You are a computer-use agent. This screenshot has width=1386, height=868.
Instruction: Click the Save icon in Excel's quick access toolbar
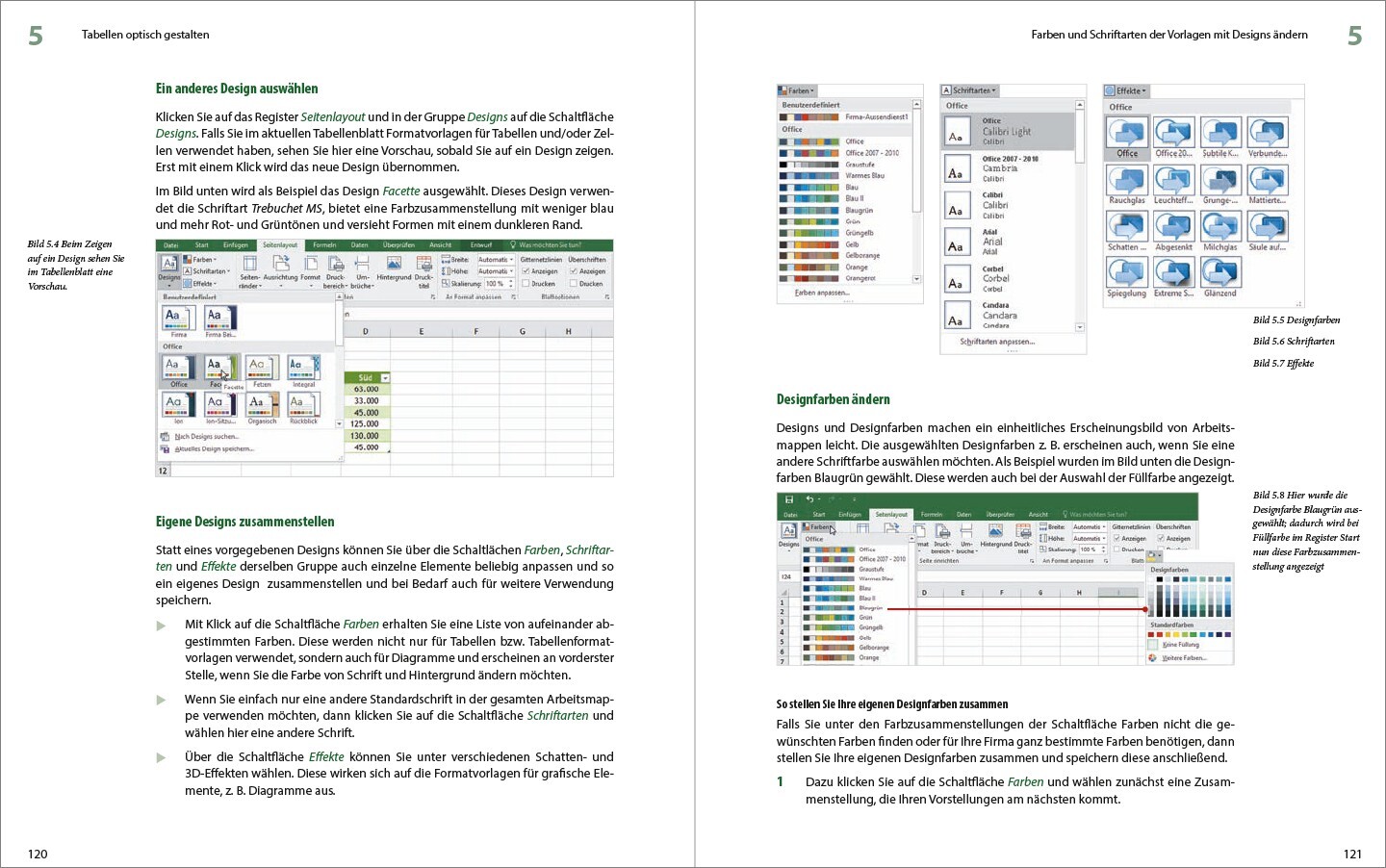(789, 499)
